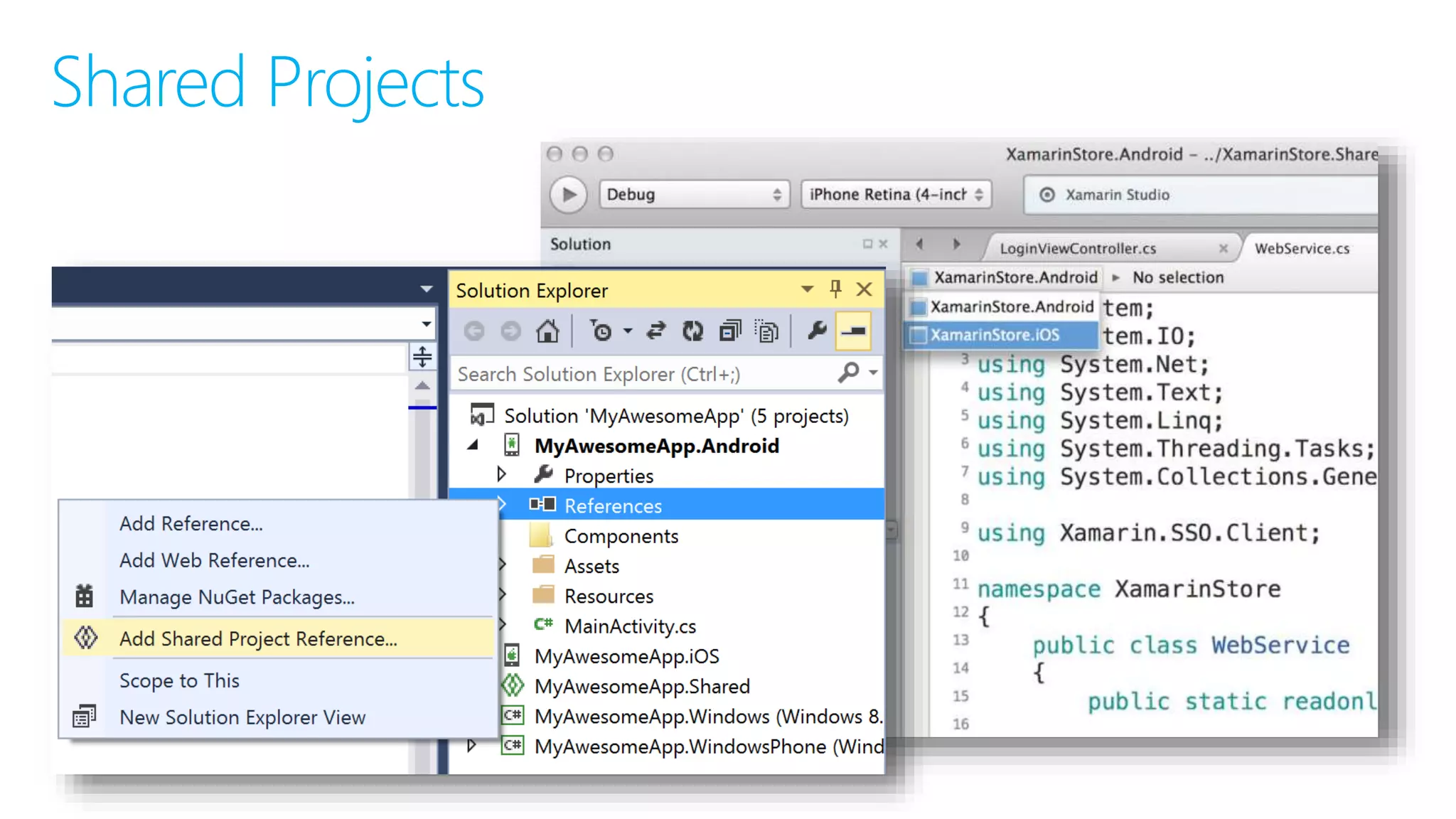This screenshot has height=819, width=1456.
Task: Select the MyAwesomeApp.Android project
Action: coord(657,446)
